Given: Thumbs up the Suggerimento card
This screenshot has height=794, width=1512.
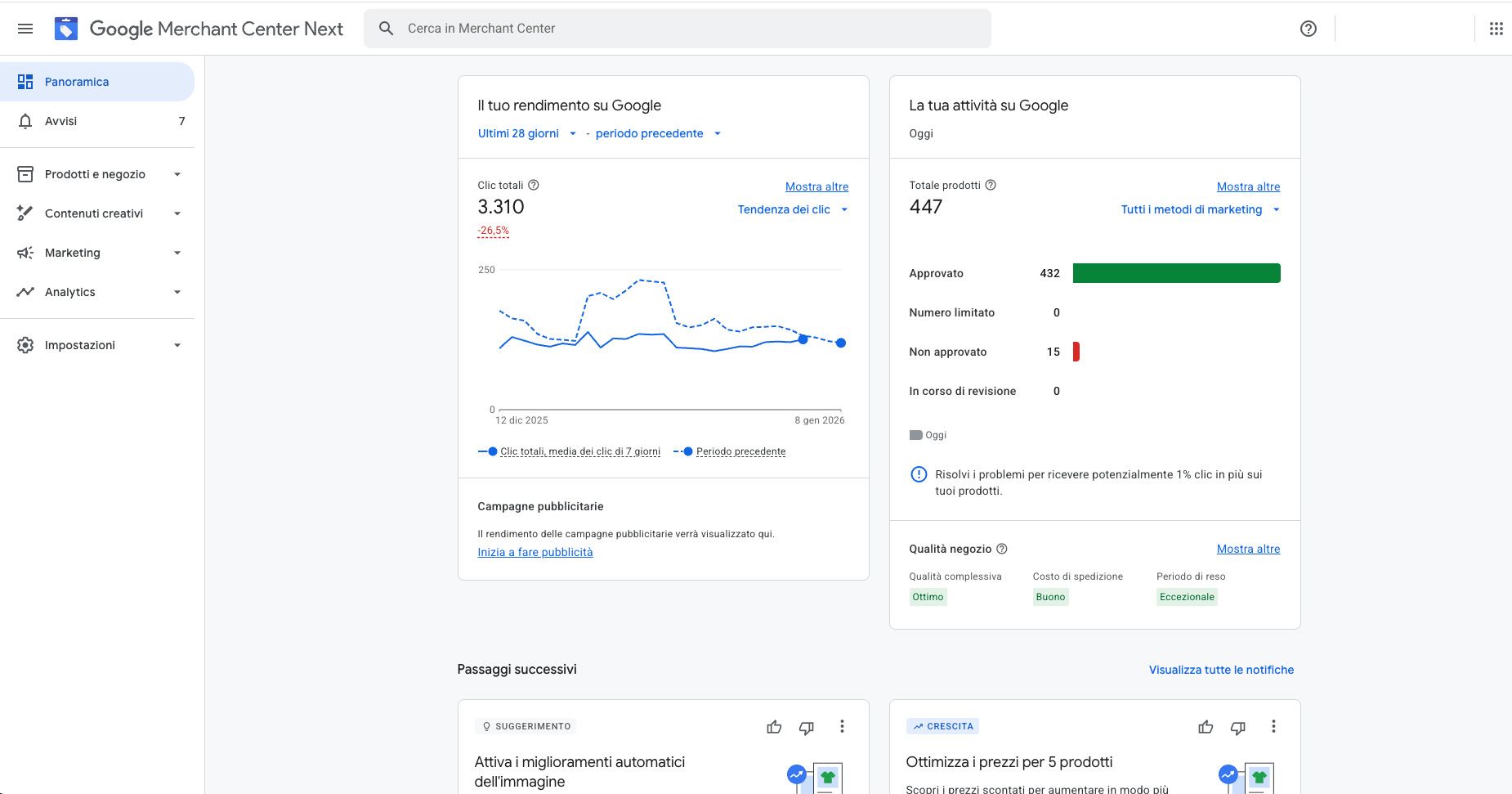Looking at the screenshot, I should [x=774, y=727].
